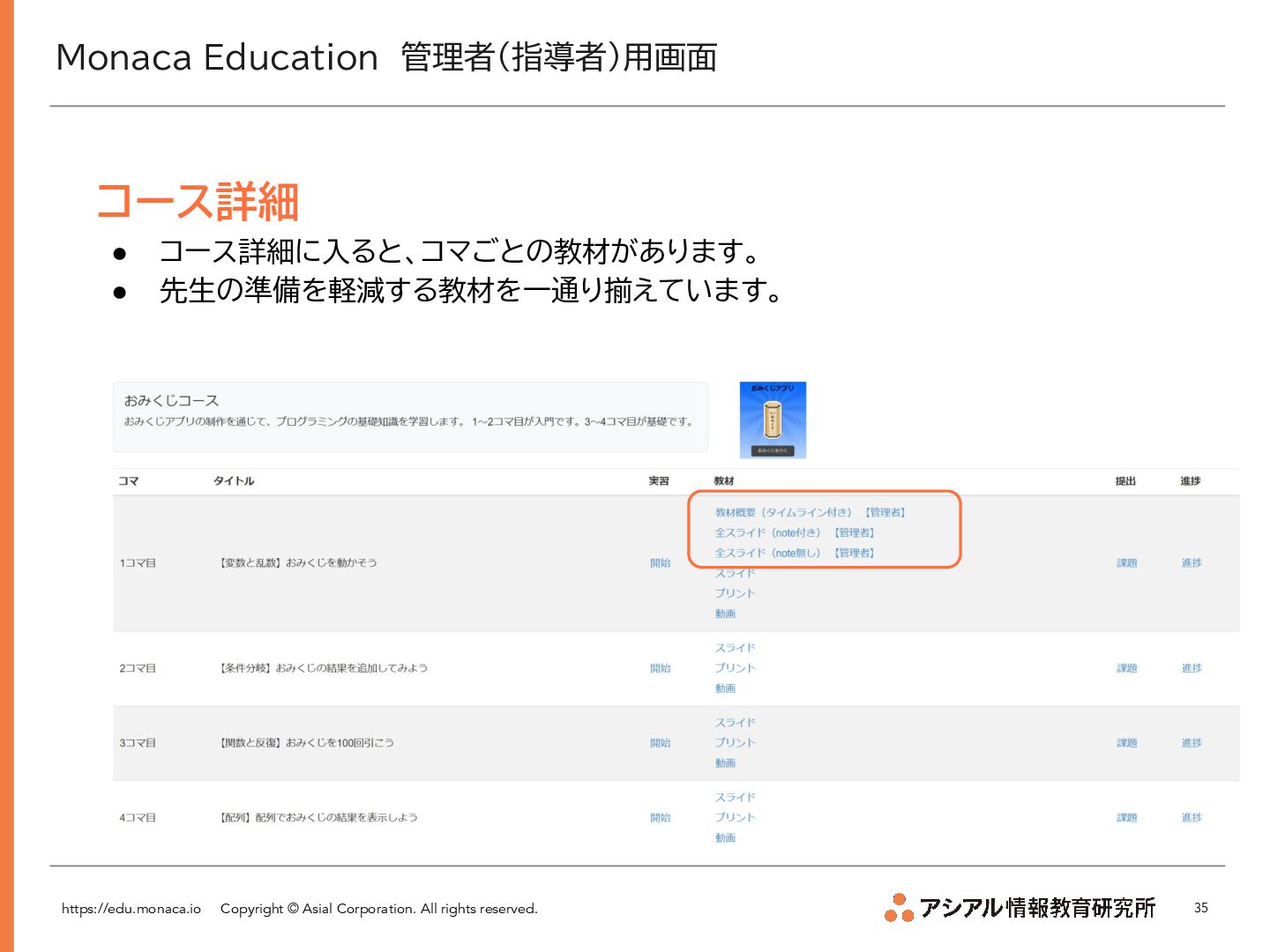The width and height of the screenshot is (1270, 952).
Task: Click 開始 for 1コマ目
Action: tap(661, 562)
